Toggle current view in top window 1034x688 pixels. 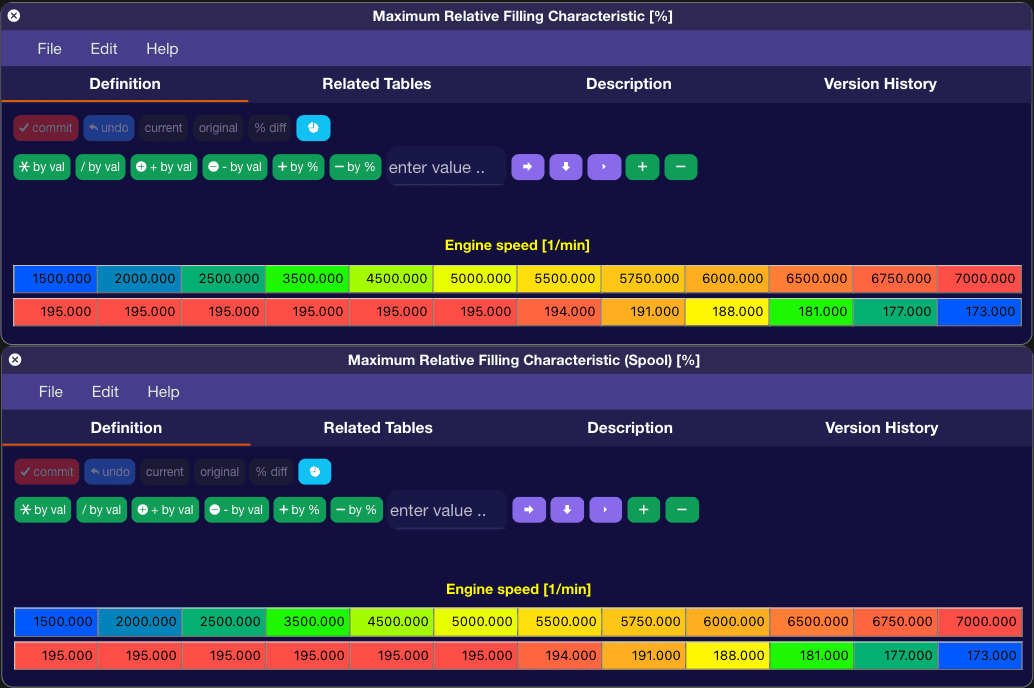164,128
